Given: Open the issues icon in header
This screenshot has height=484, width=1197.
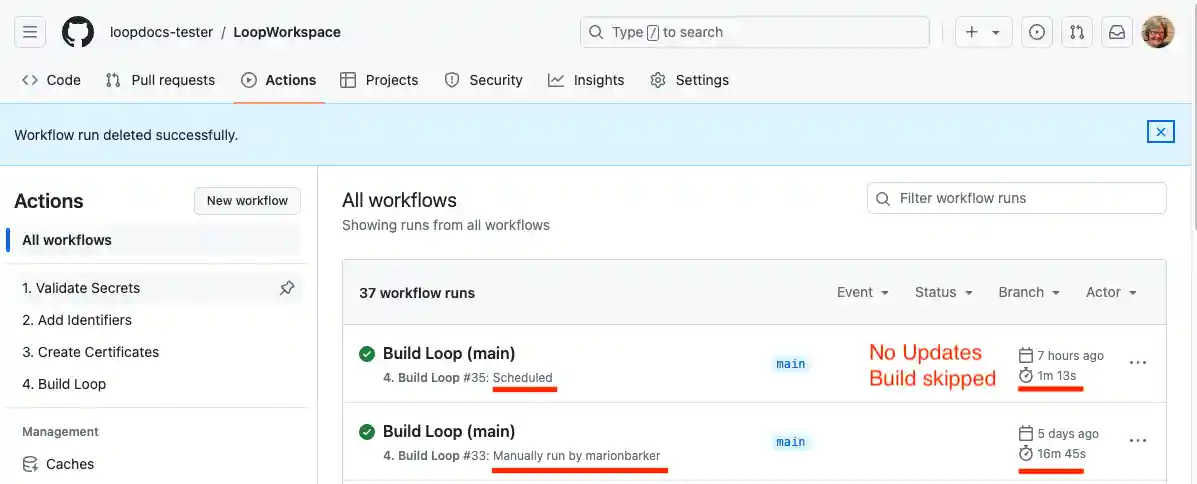Looking at the screenshot, I should (x=1037, y=32).
